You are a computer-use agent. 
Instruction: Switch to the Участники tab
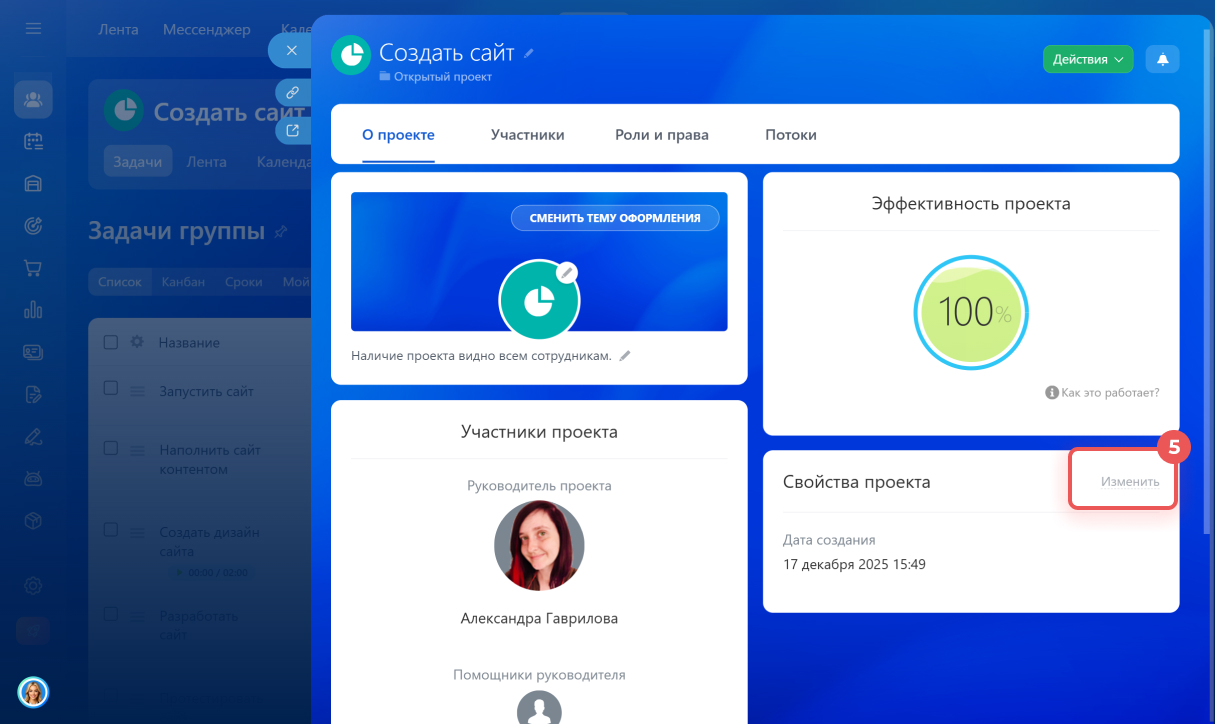(527, 135)
